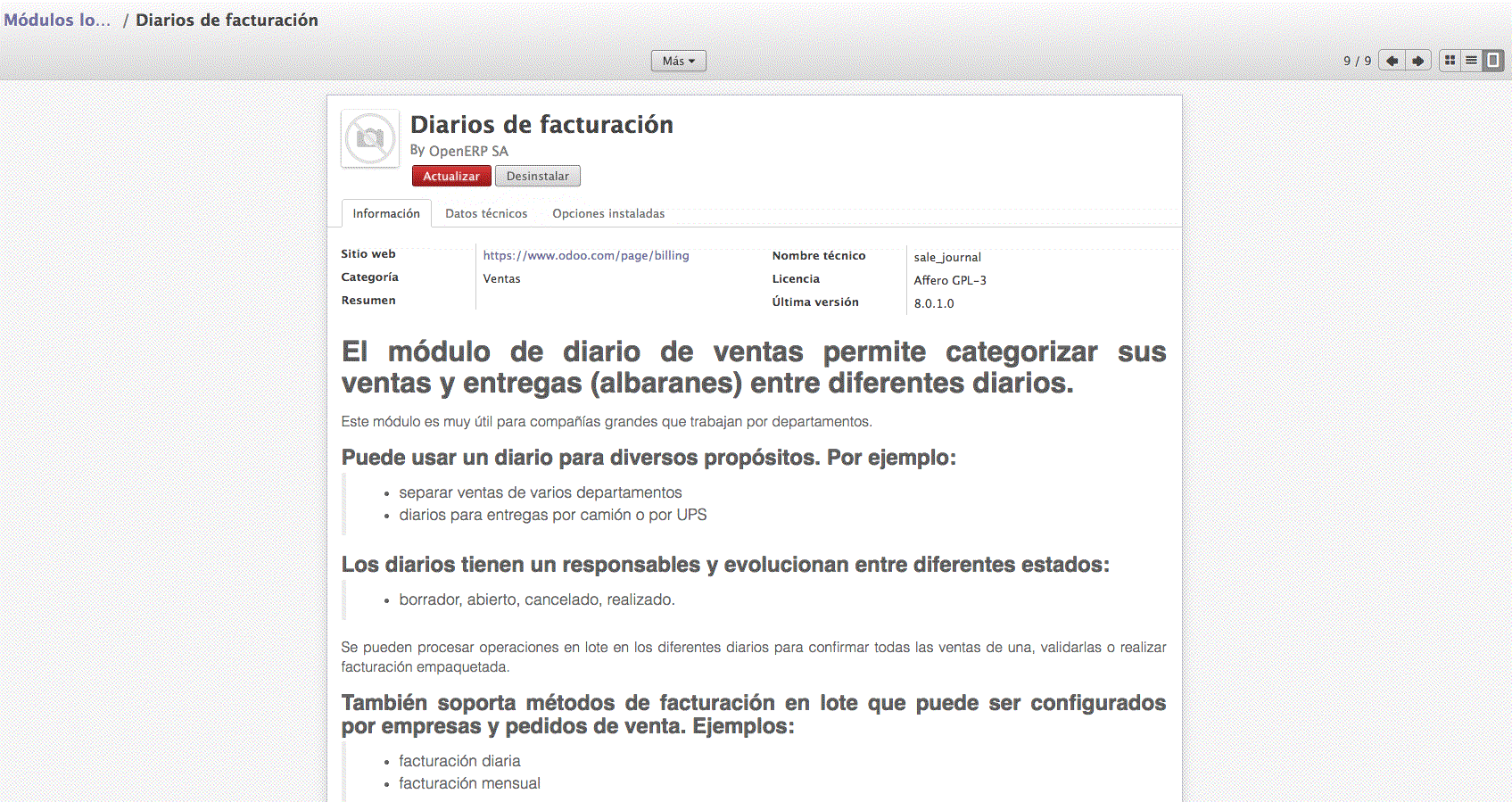The image size is (1512, 802).
Task: Click the OpenERP SA author name
Action: (x=468, y=151)
